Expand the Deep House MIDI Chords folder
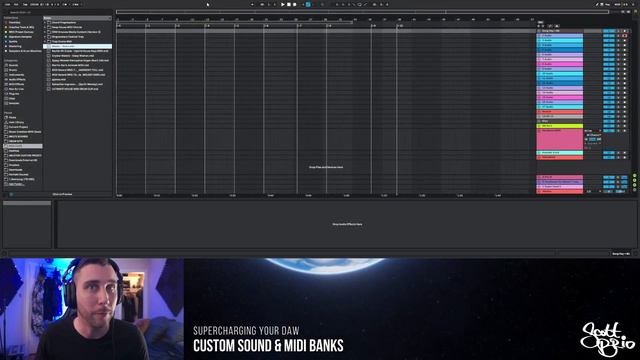Screen dimensions: 640x360 tap(45, 27)
